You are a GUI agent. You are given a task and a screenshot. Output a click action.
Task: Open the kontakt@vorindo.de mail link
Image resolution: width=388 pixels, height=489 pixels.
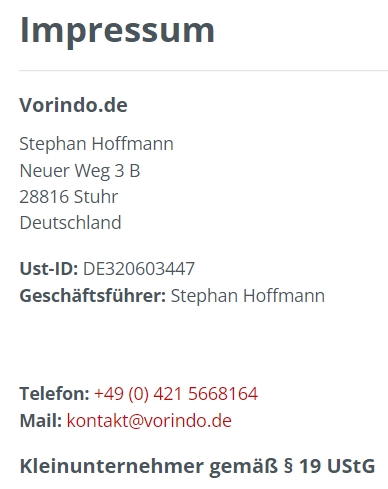(x=149, y=420)
